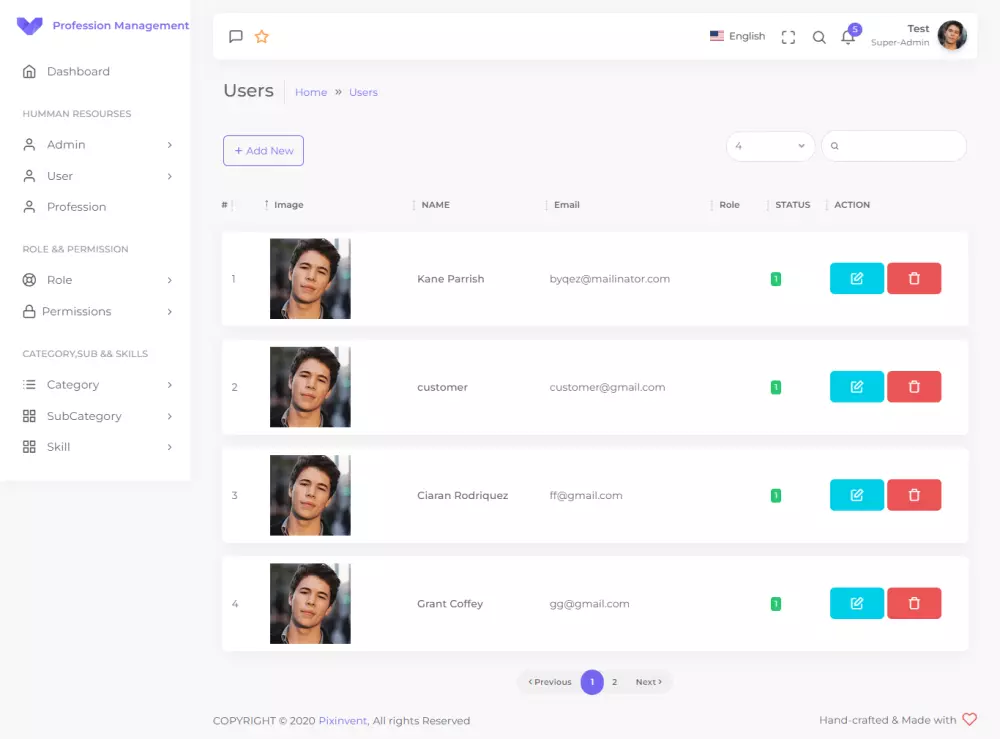This screenshot has width=1000, height=739.
Task: Click the Add New button
Action: pos(263,150)
